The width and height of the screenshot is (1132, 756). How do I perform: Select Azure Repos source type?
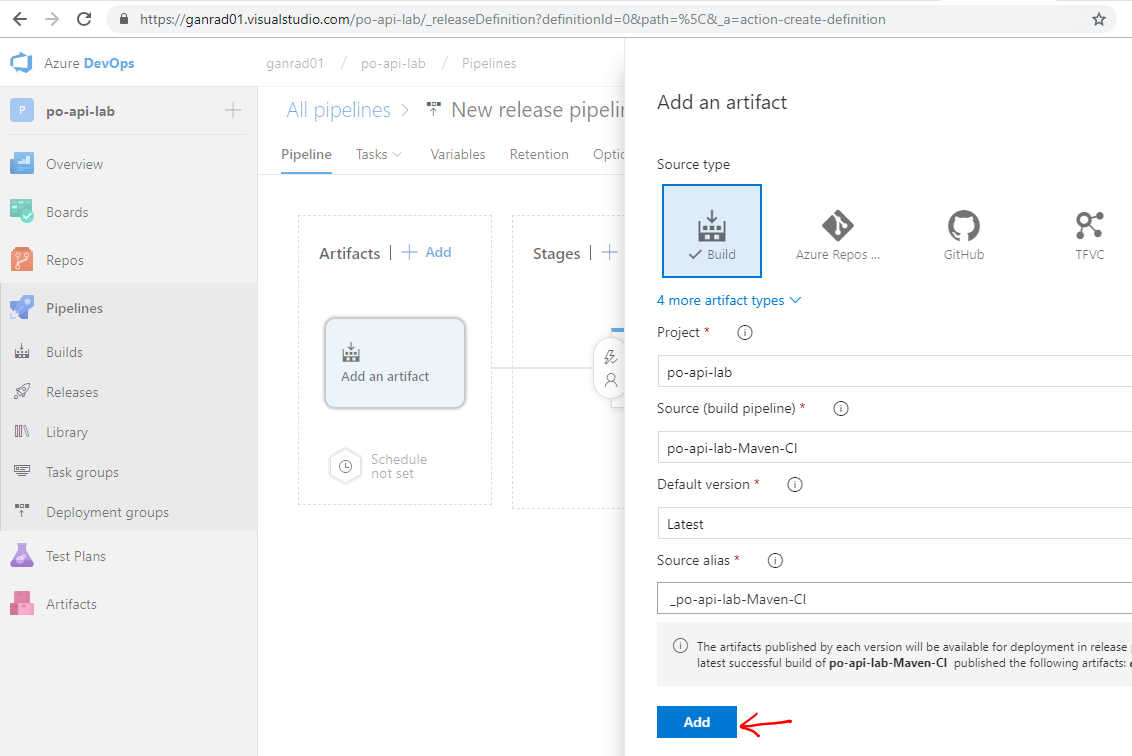(837, 235)
